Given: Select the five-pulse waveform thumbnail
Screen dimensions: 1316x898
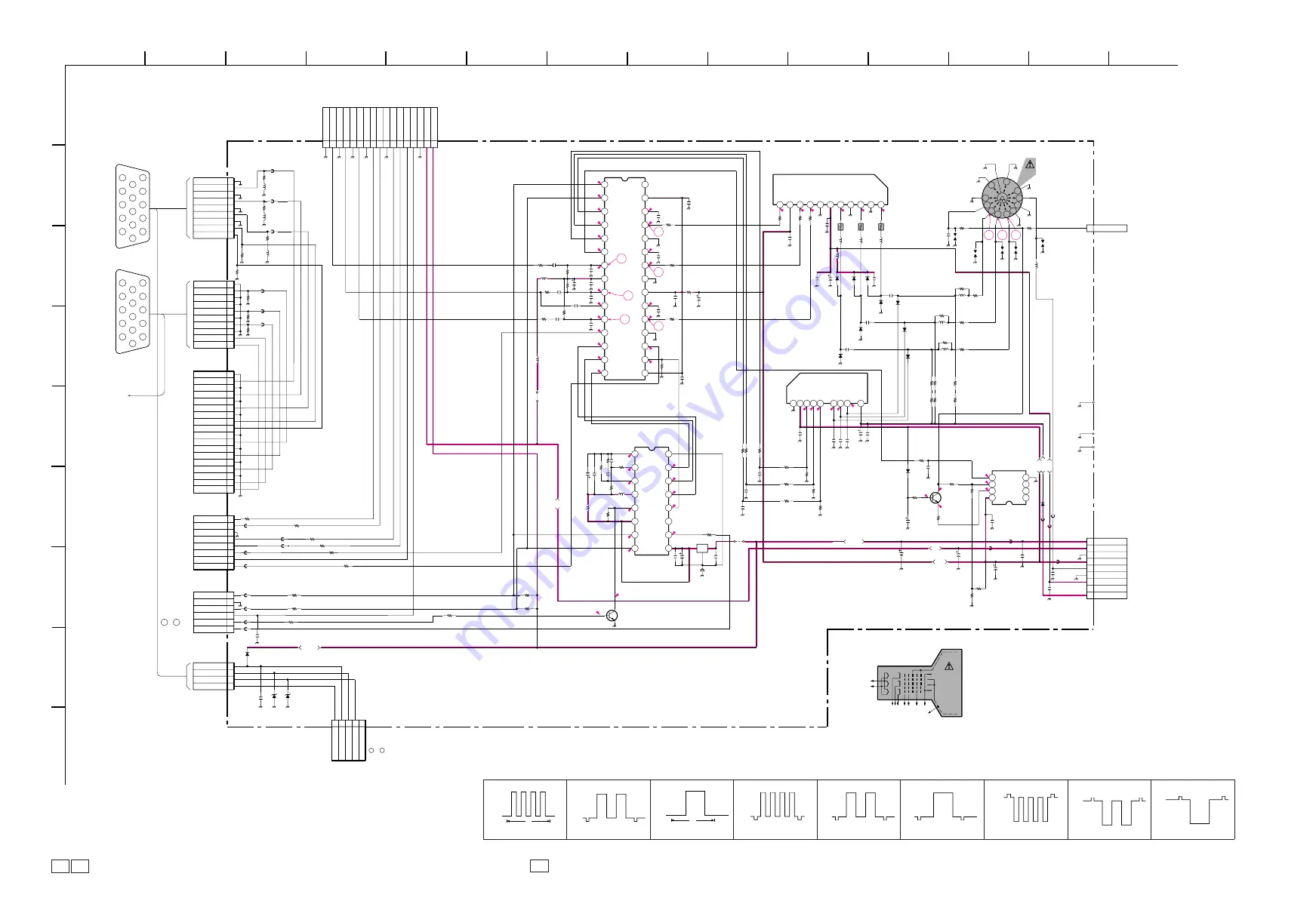Looking at the screenshot, I should pyautogui.click(x=775, y=809).
